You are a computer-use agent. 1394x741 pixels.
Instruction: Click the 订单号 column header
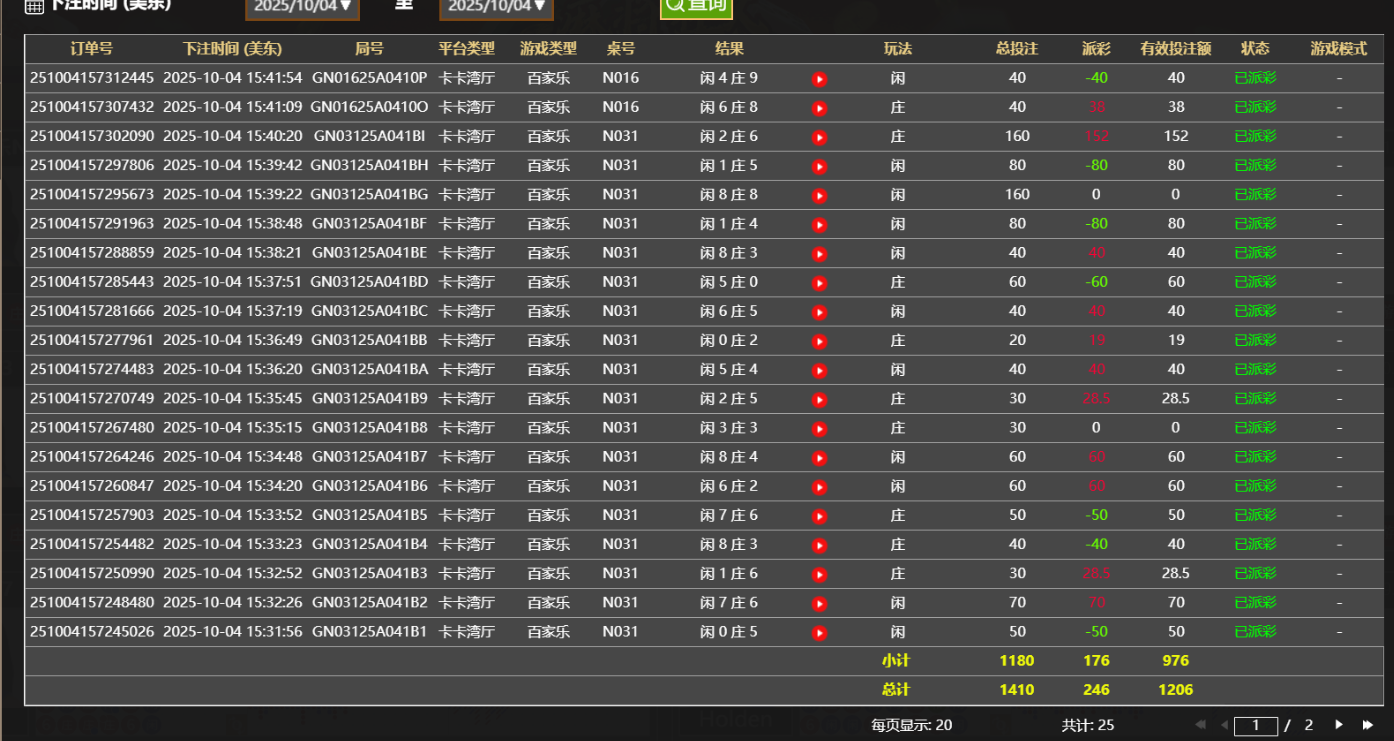click(x=91, y=49)
